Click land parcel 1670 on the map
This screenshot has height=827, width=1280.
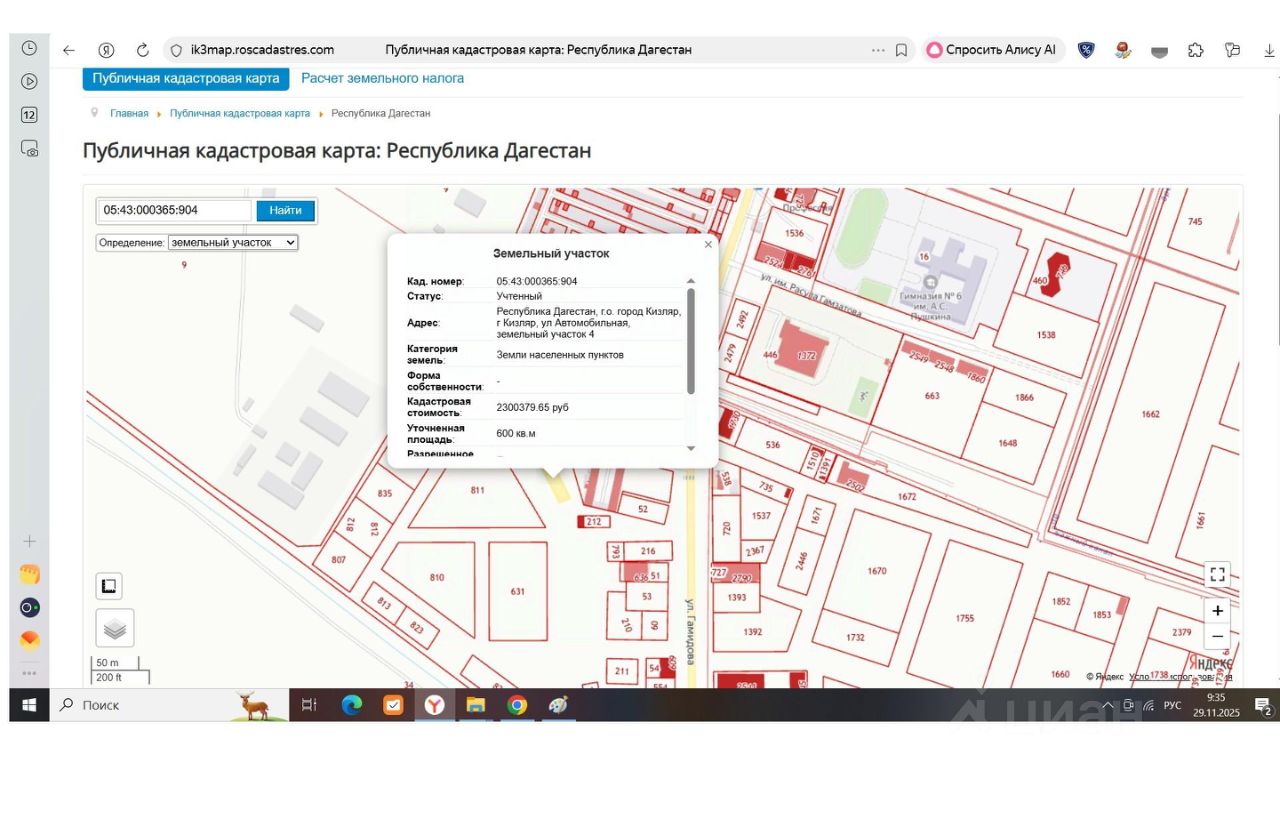click(x=877, y=571)
